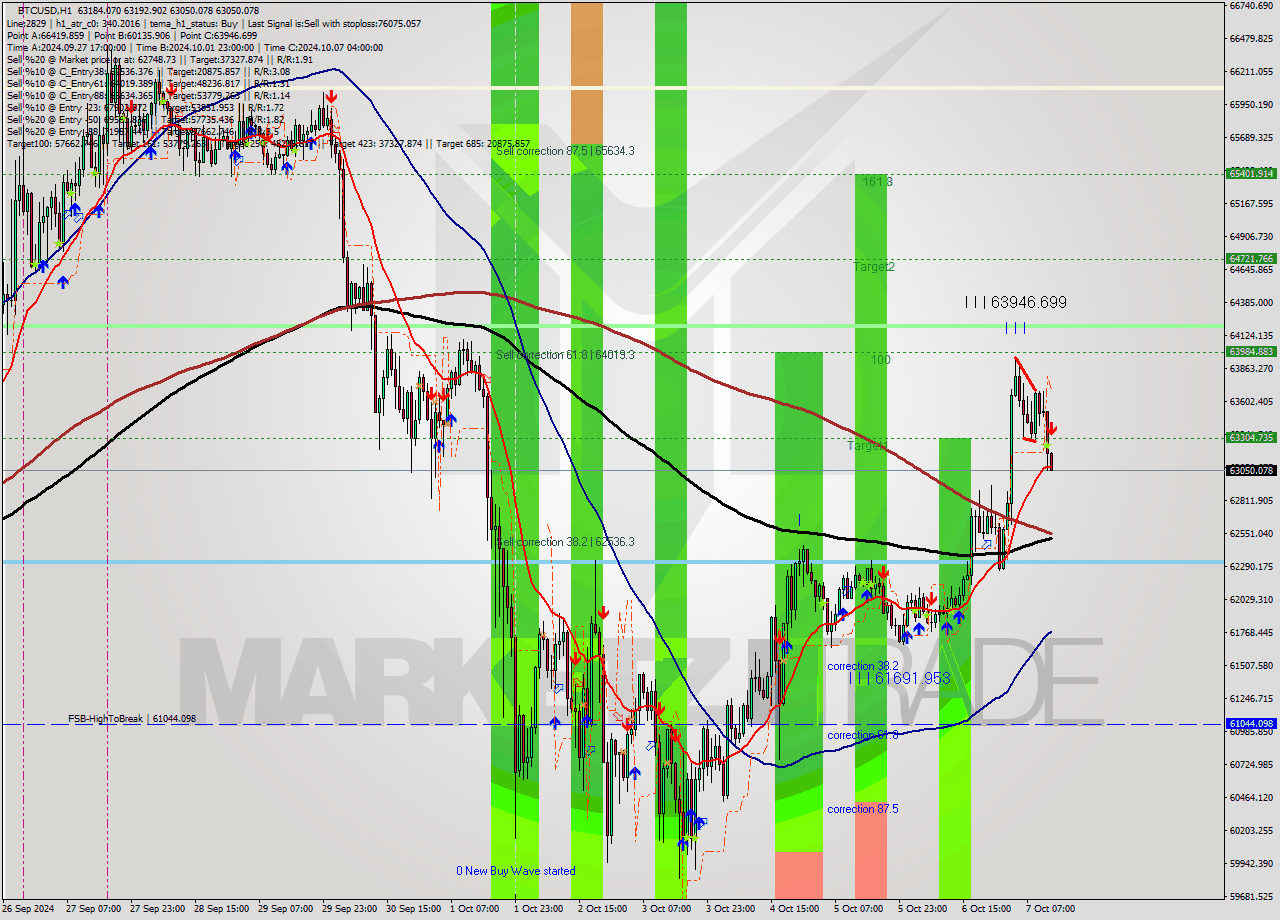Click the 'Sell correction 61.8 | 64019.3' label
The width and height of the screenshot is (1280, 920).
point(565,355)
